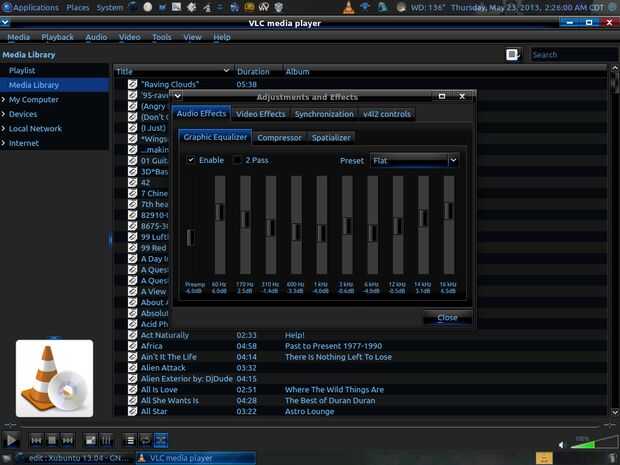Click the stop playback button
This screenshot has height=465, width=620.
(52, 439)
